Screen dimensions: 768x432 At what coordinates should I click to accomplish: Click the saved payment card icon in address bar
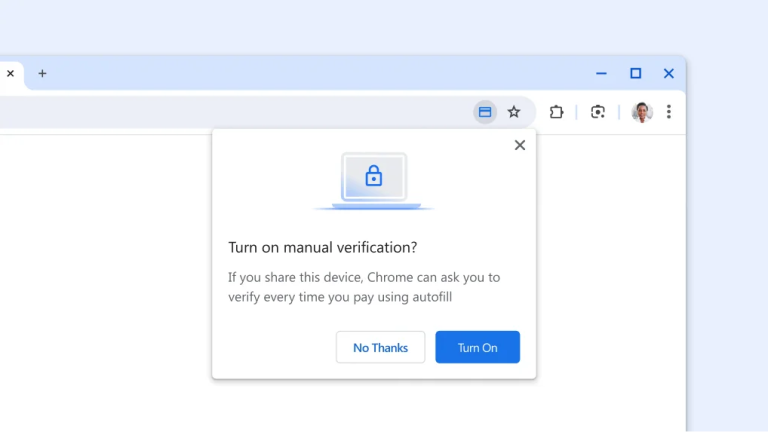tap(485, 112)
